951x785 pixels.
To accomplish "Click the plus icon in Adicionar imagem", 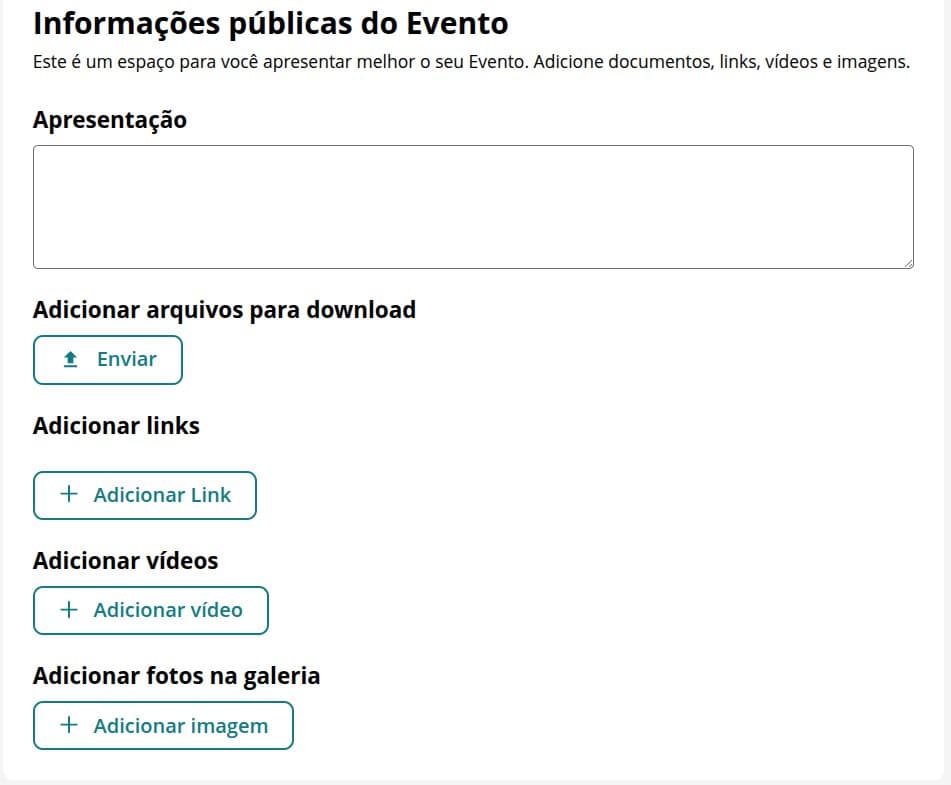I will 69,724.
